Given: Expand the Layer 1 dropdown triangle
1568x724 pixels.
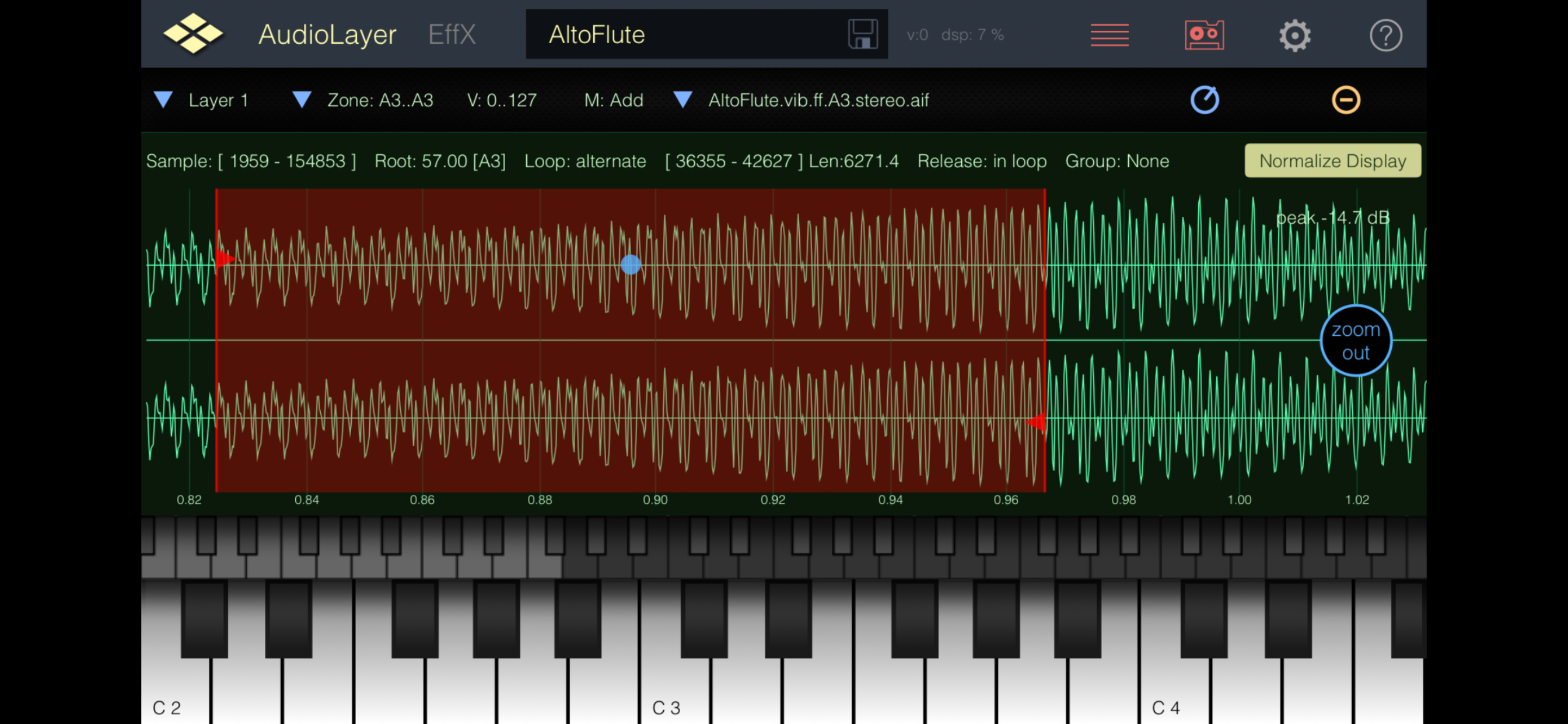Looking at the screenshot, I should (x=163, y=100).
